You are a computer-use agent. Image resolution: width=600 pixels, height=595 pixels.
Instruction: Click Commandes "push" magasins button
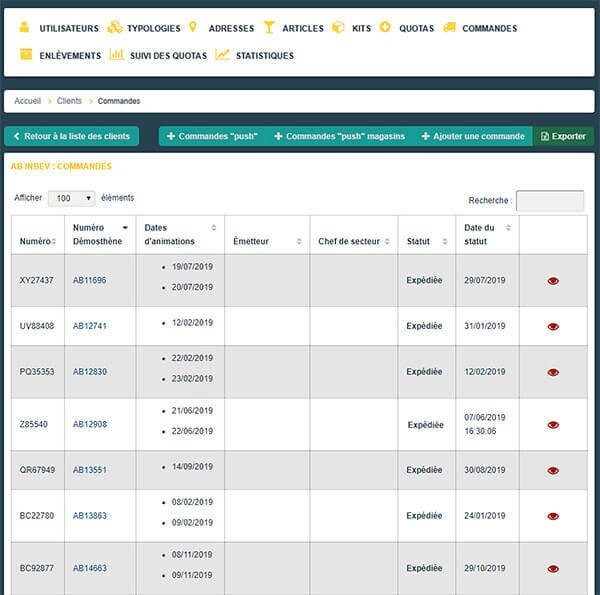339,136
